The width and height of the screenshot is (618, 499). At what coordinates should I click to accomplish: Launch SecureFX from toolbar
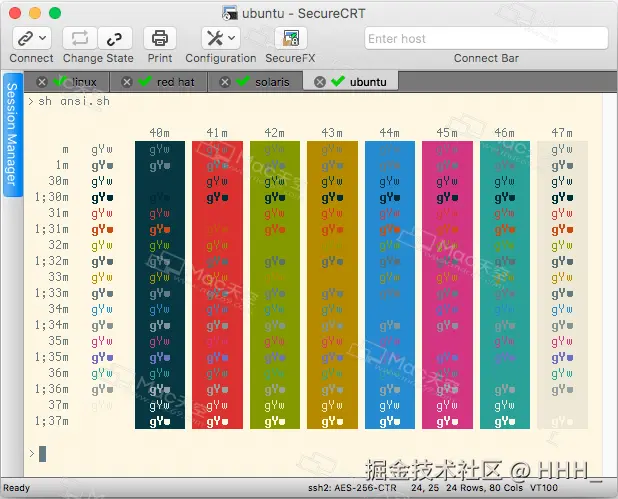(x=290, y=38)
